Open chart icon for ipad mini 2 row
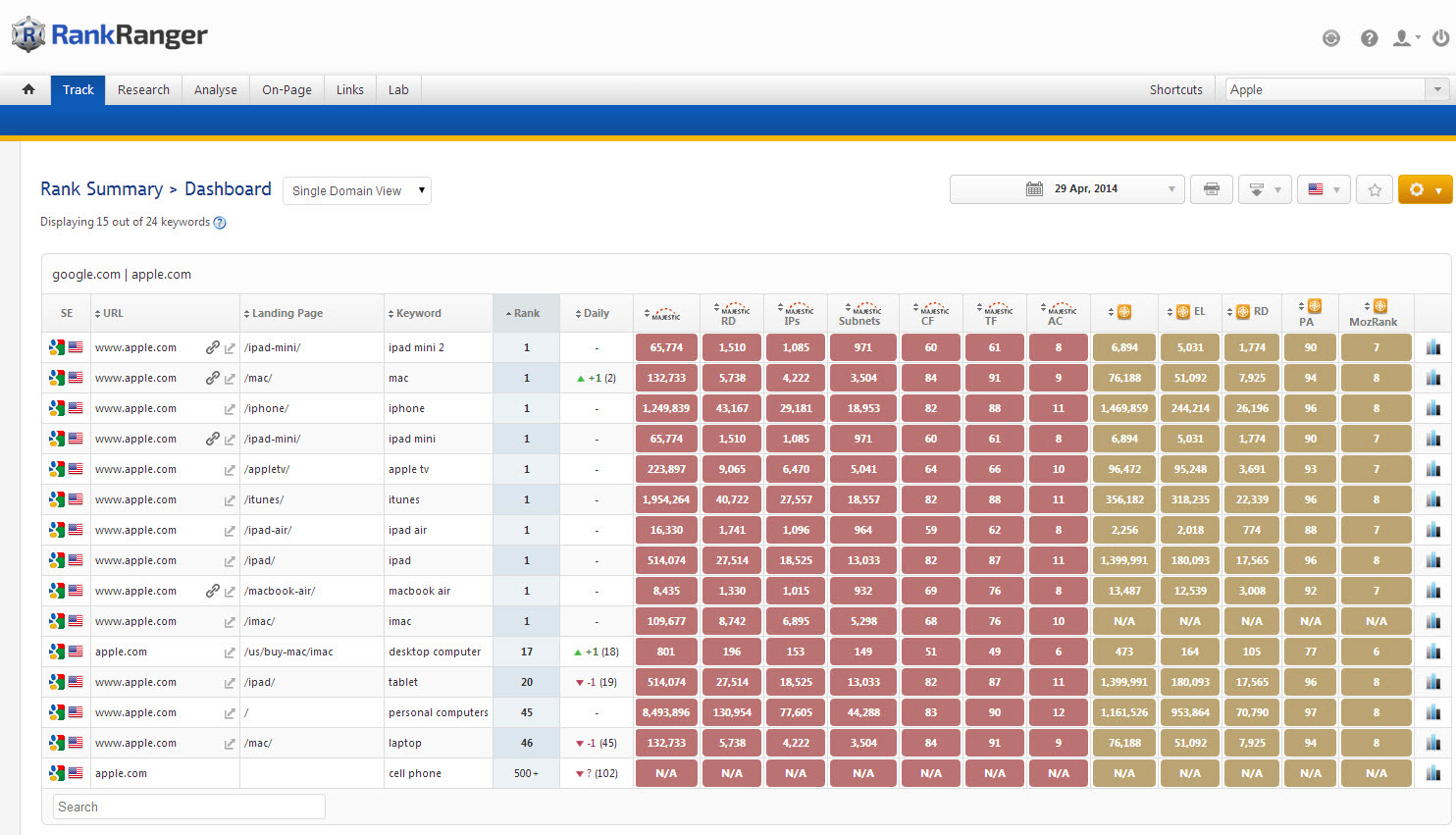This screenshot has height=835, width=1456. (1432, 347)
